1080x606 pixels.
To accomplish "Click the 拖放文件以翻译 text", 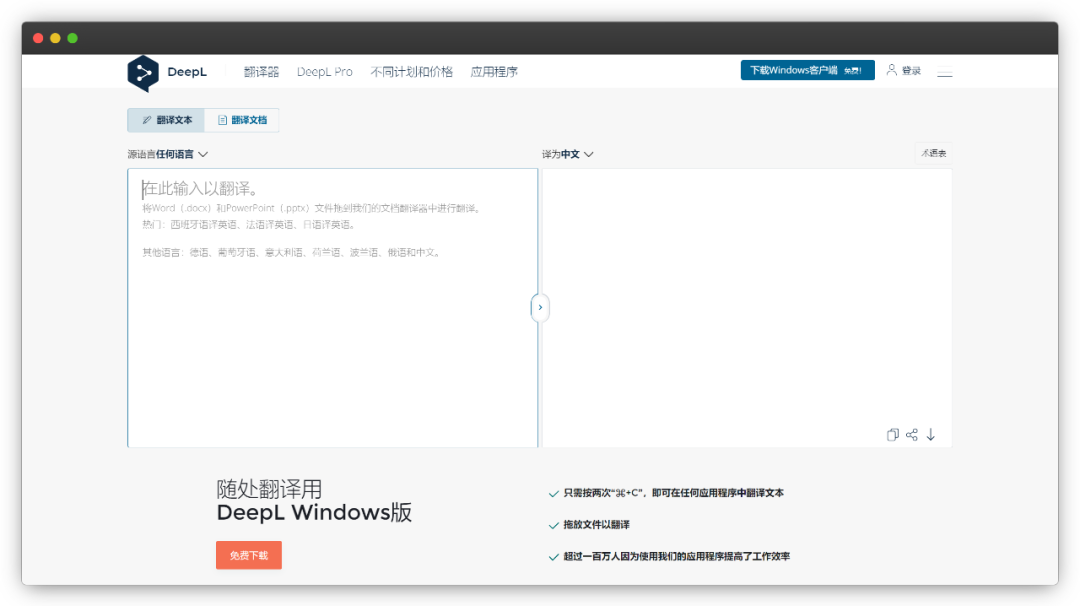I will tap(596, 525).
